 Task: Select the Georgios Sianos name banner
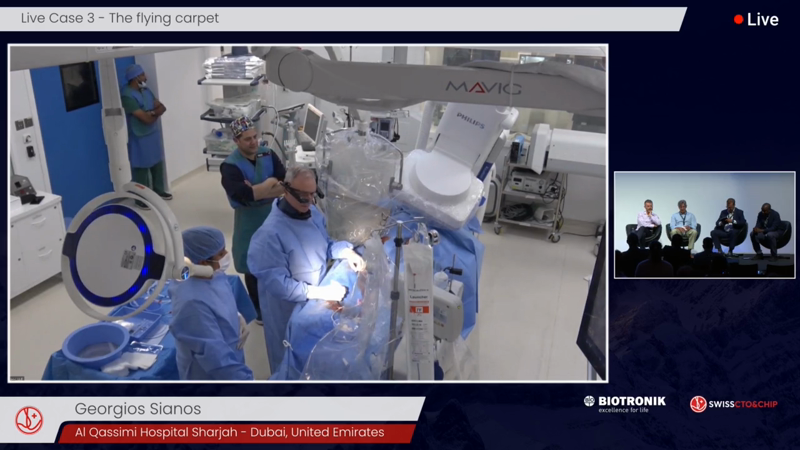(x=138, y=409)
